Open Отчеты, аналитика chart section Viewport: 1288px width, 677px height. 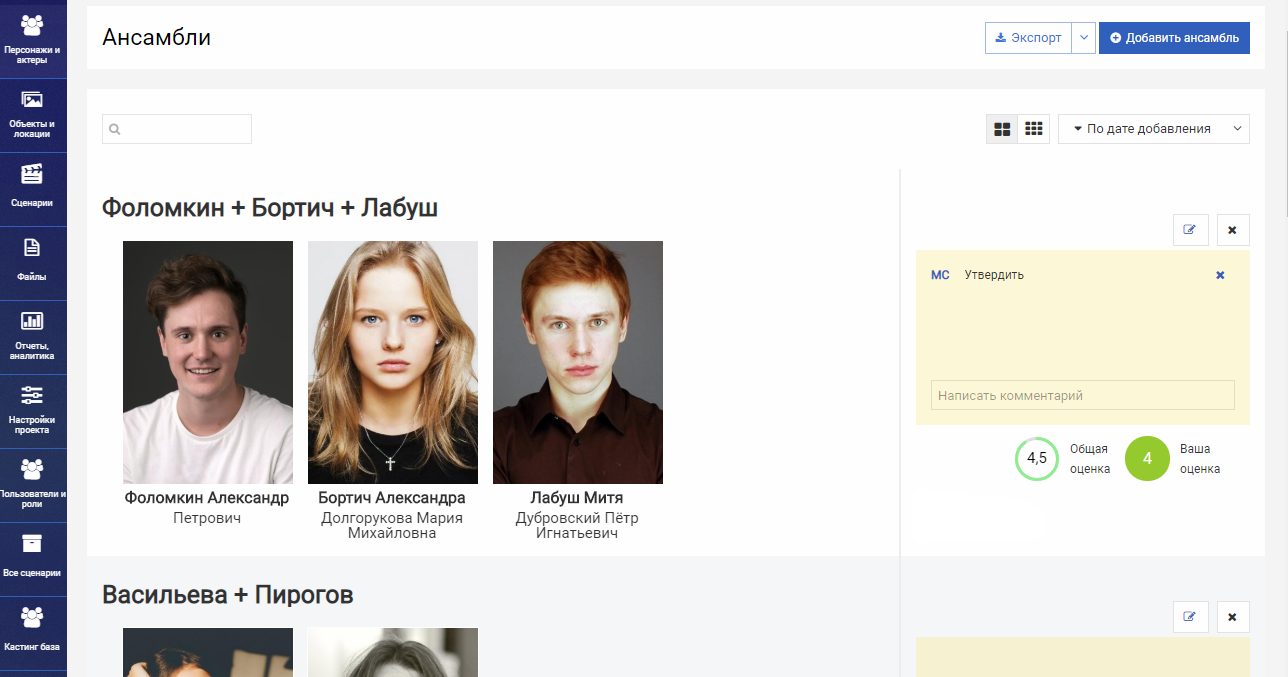click(x=33, y=337)
